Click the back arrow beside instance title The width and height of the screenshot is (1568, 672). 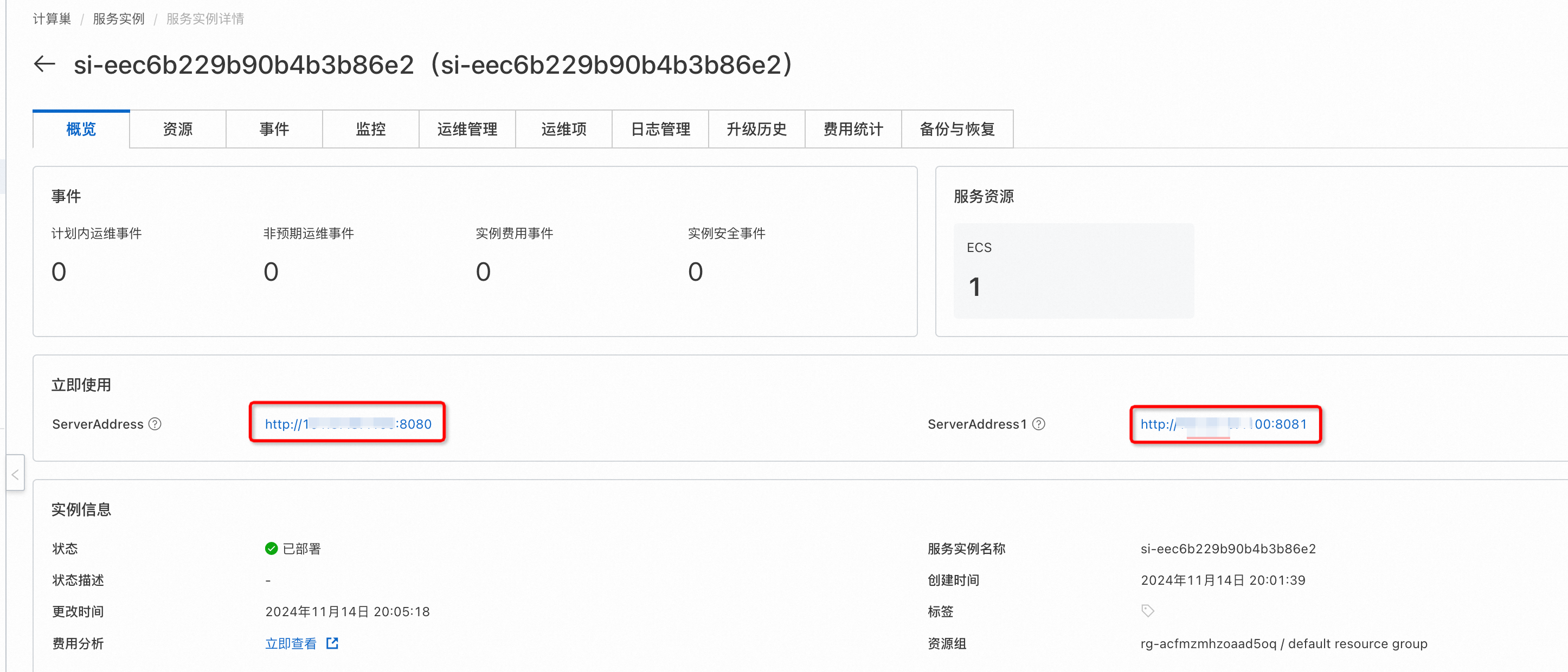(44, 64)
